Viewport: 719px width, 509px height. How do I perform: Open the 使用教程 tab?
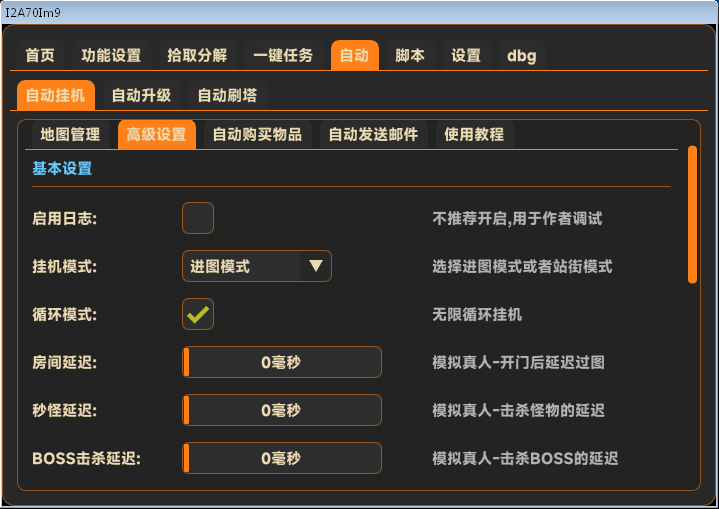474,134
